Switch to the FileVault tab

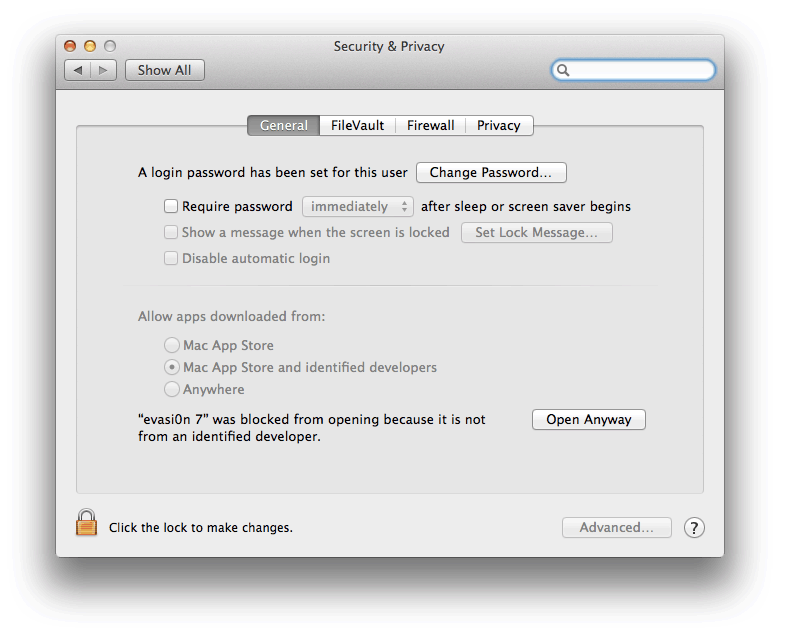pos(357,125)
